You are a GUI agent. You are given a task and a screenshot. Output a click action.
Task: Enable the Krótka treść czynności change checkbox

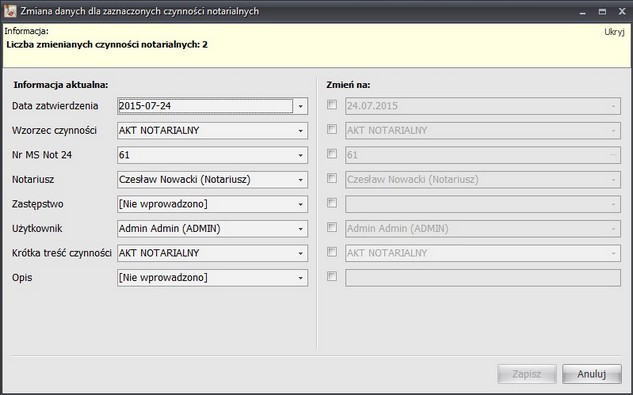point(332,252)
